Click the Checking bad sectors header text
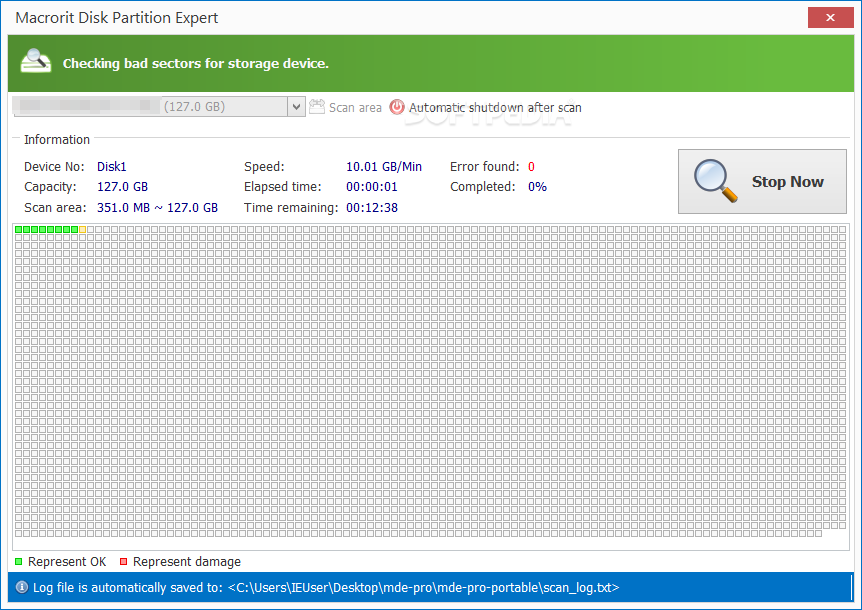The height and width of the screenshot is (610, 862). pos(195,63)
